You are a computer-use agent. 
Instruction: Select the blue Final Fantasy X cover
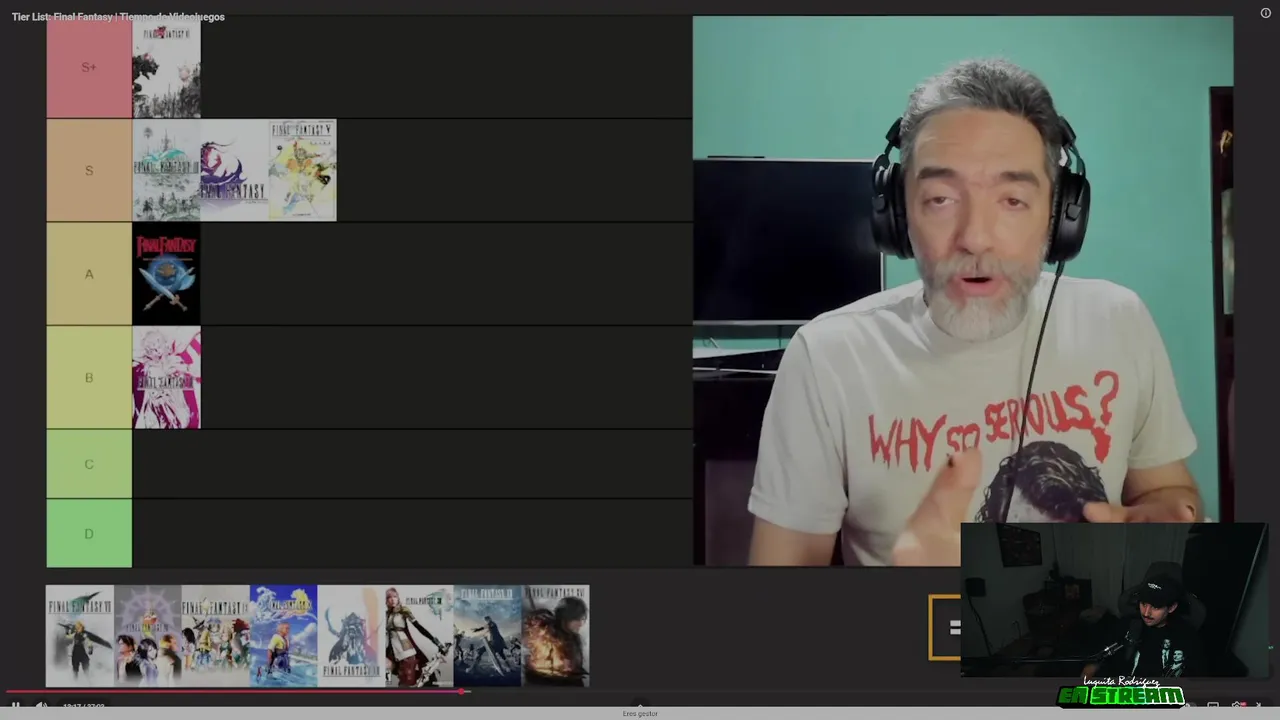pyautogui.click(x=284, y=636)
